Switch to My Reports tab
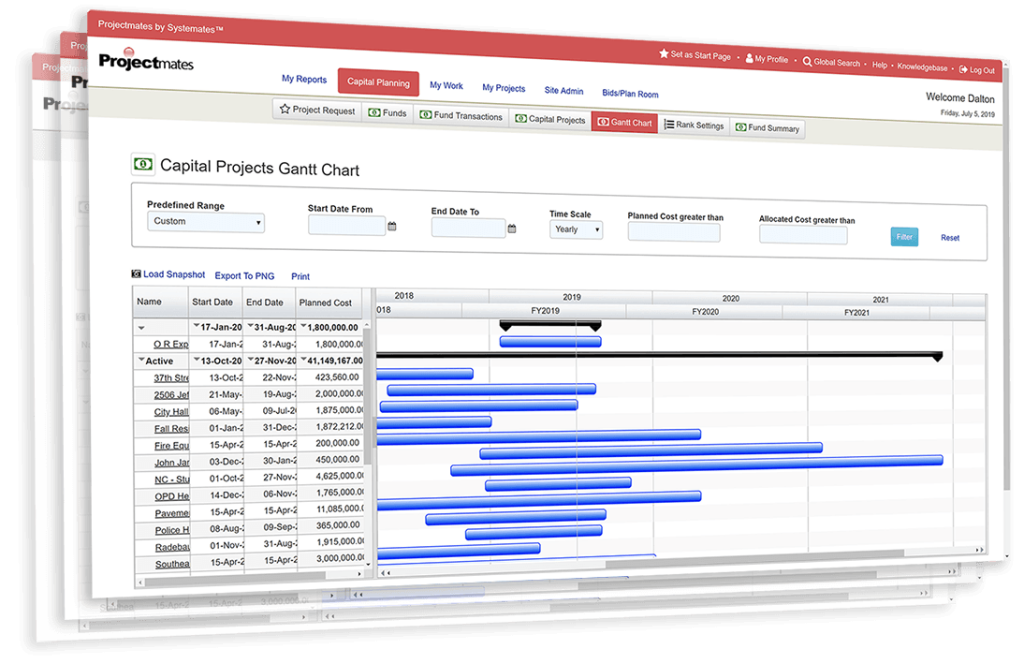The image size is (1024, 664). coord(304,79)
